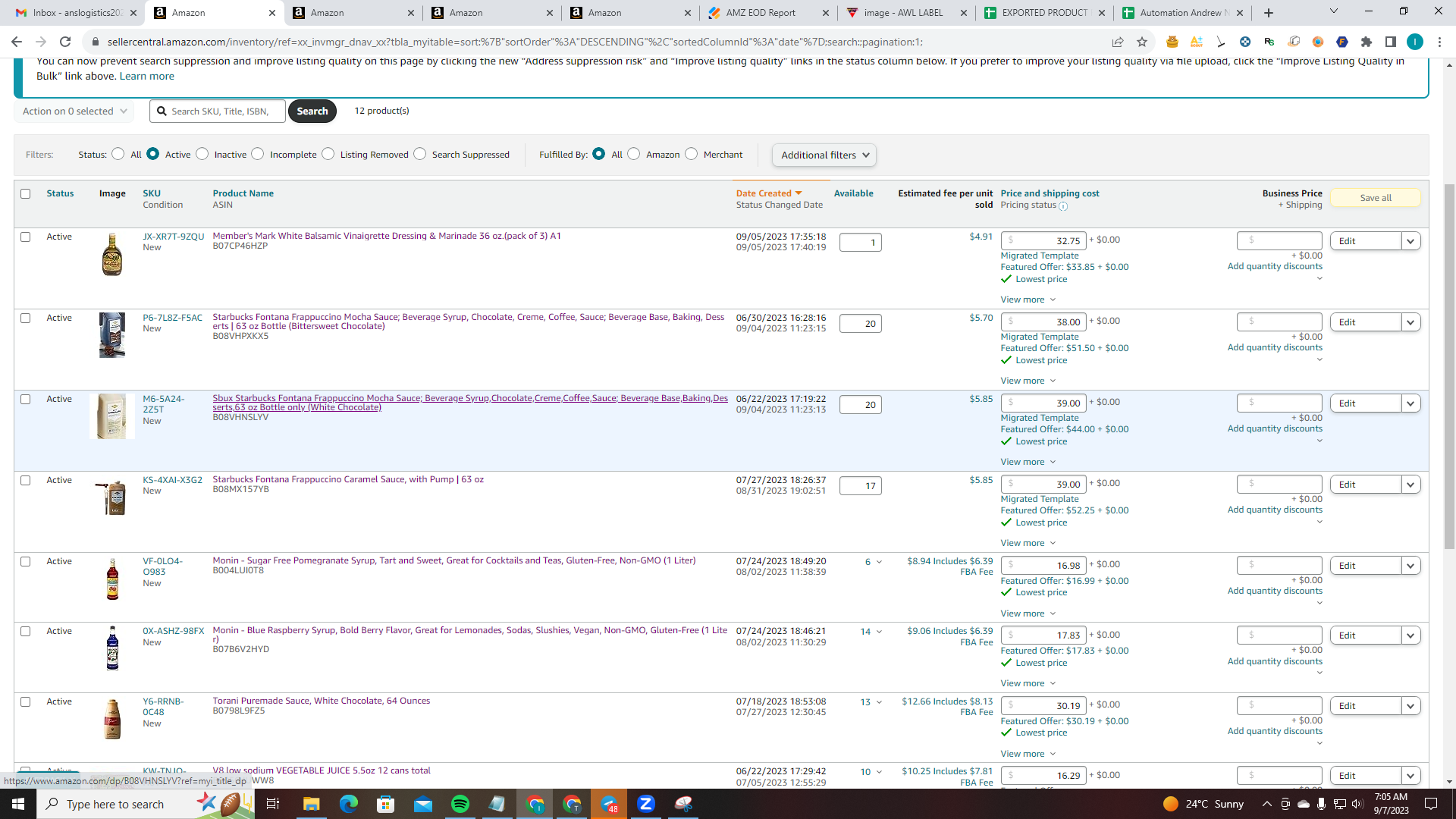Open the Windows notification center
The image size is (1456, 819).
click(1431, 804)
